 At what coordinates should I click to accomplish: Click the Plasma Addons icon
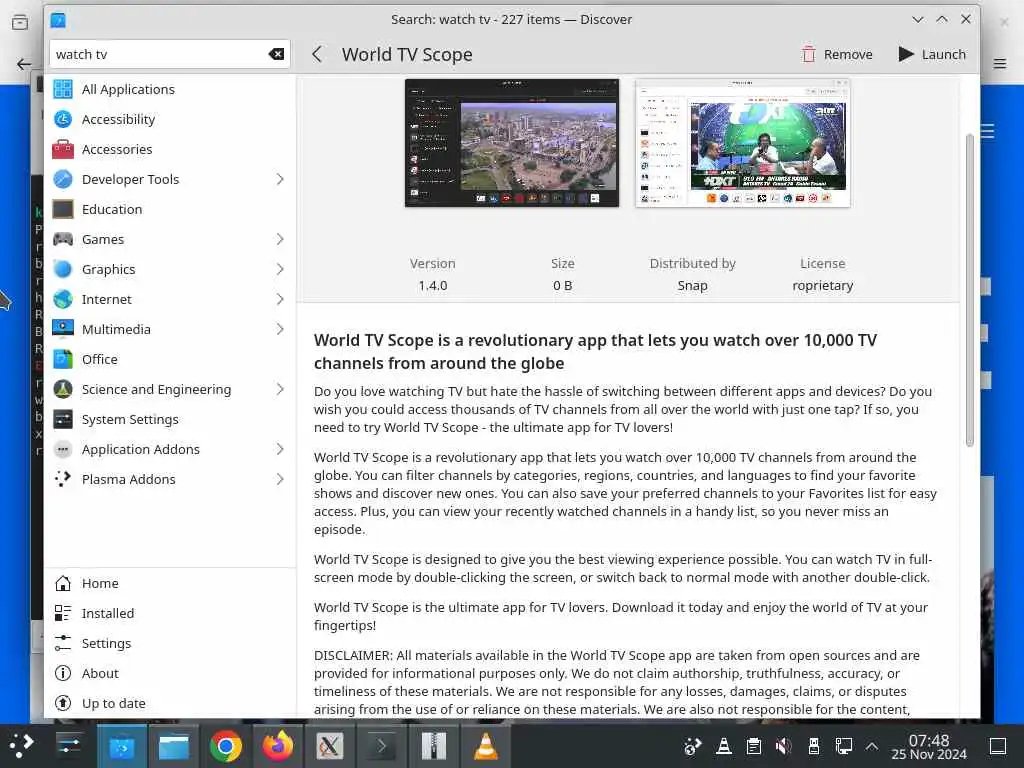click(x=63, y=479)
